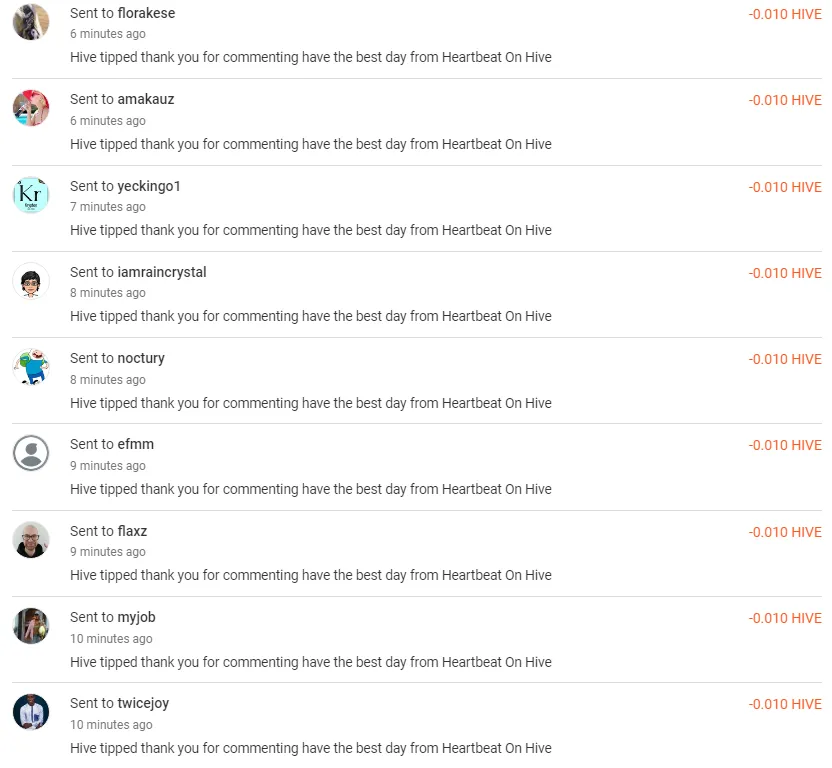Click the noctury username link

click(x=141, y=358)
